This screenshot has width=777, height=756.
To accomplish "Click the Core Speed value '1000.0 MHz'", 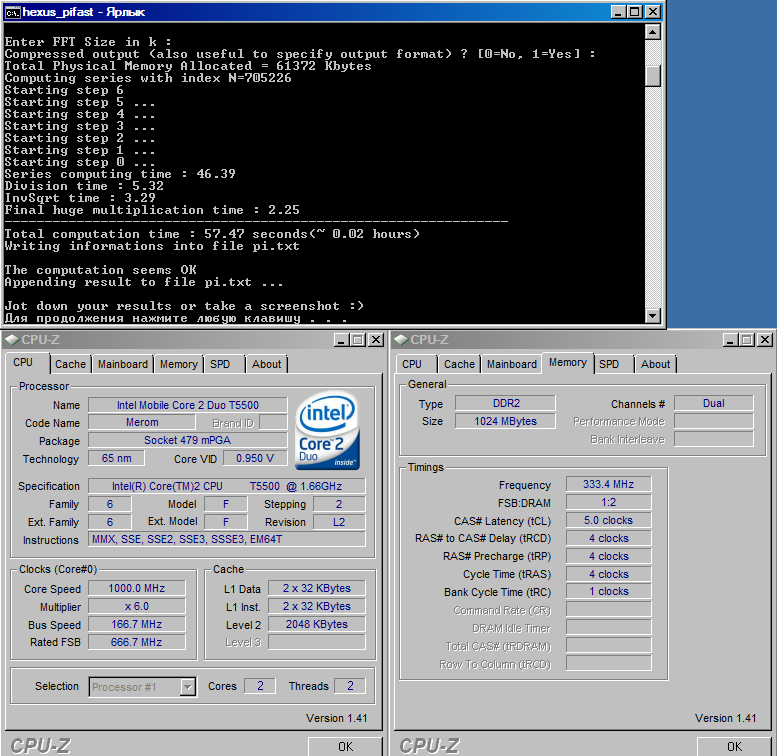I will 137,589.
